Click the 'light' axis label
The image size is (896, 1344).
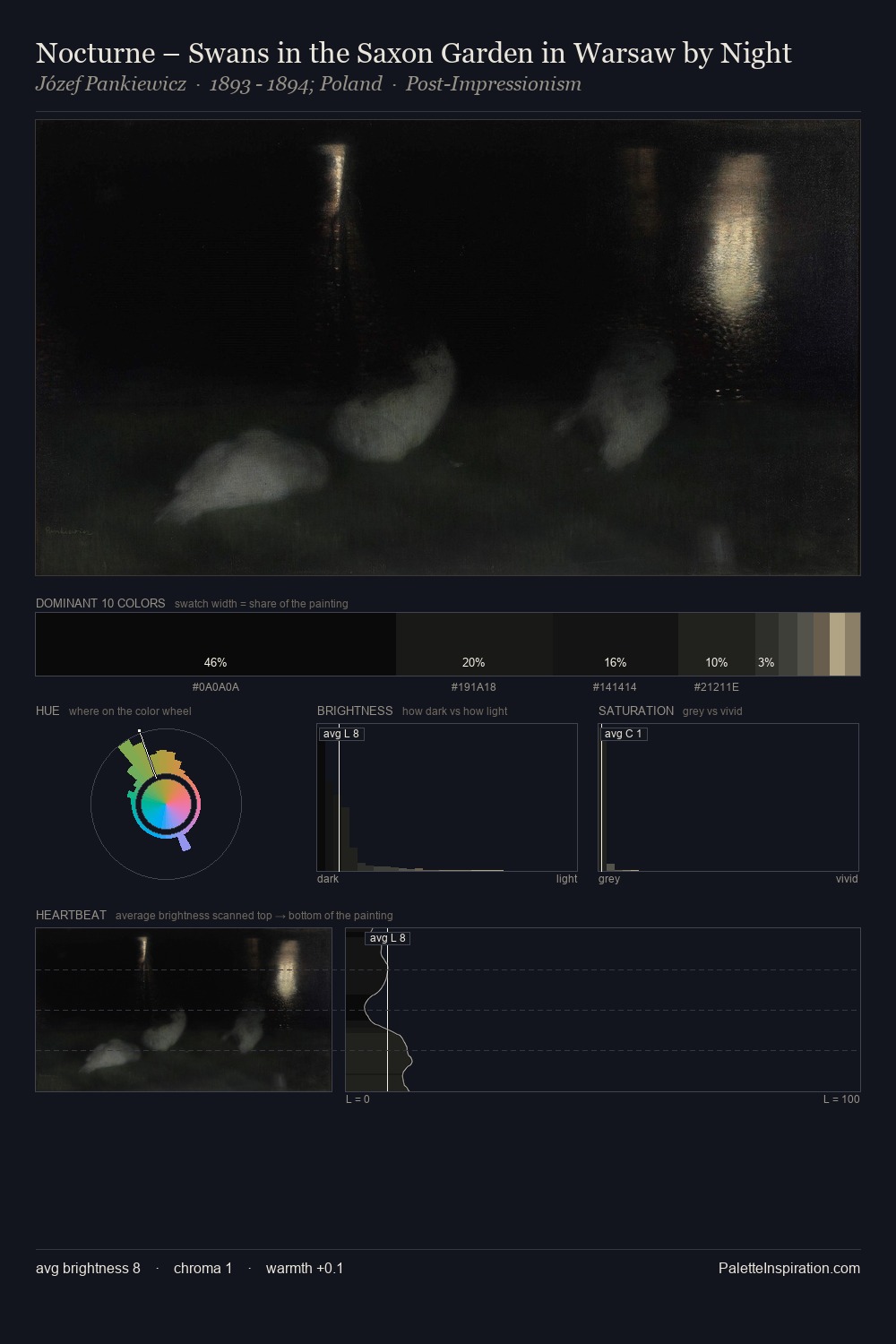pyautogui.click(x=566, y=879)
